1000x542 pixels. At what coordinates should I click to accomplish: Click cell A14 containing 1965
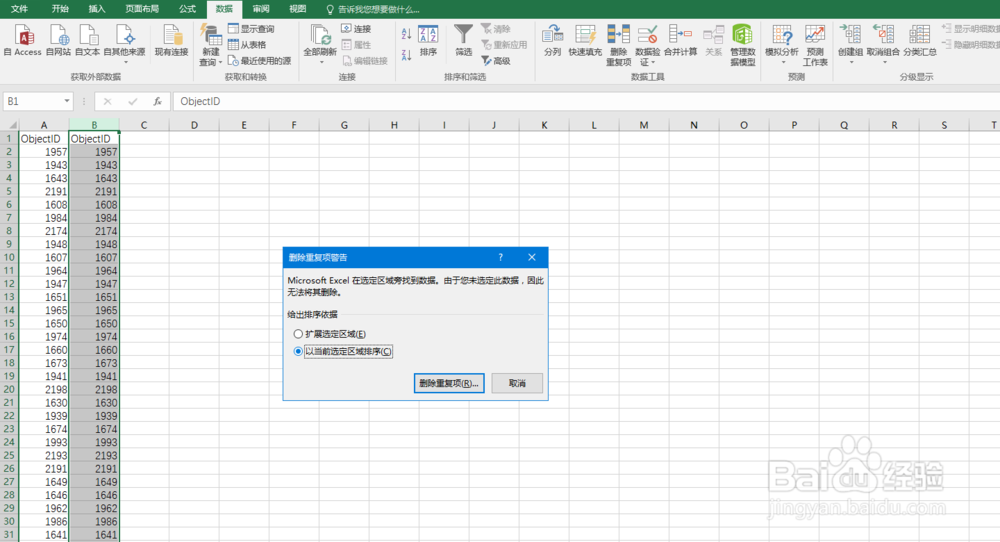click(44, 311)
